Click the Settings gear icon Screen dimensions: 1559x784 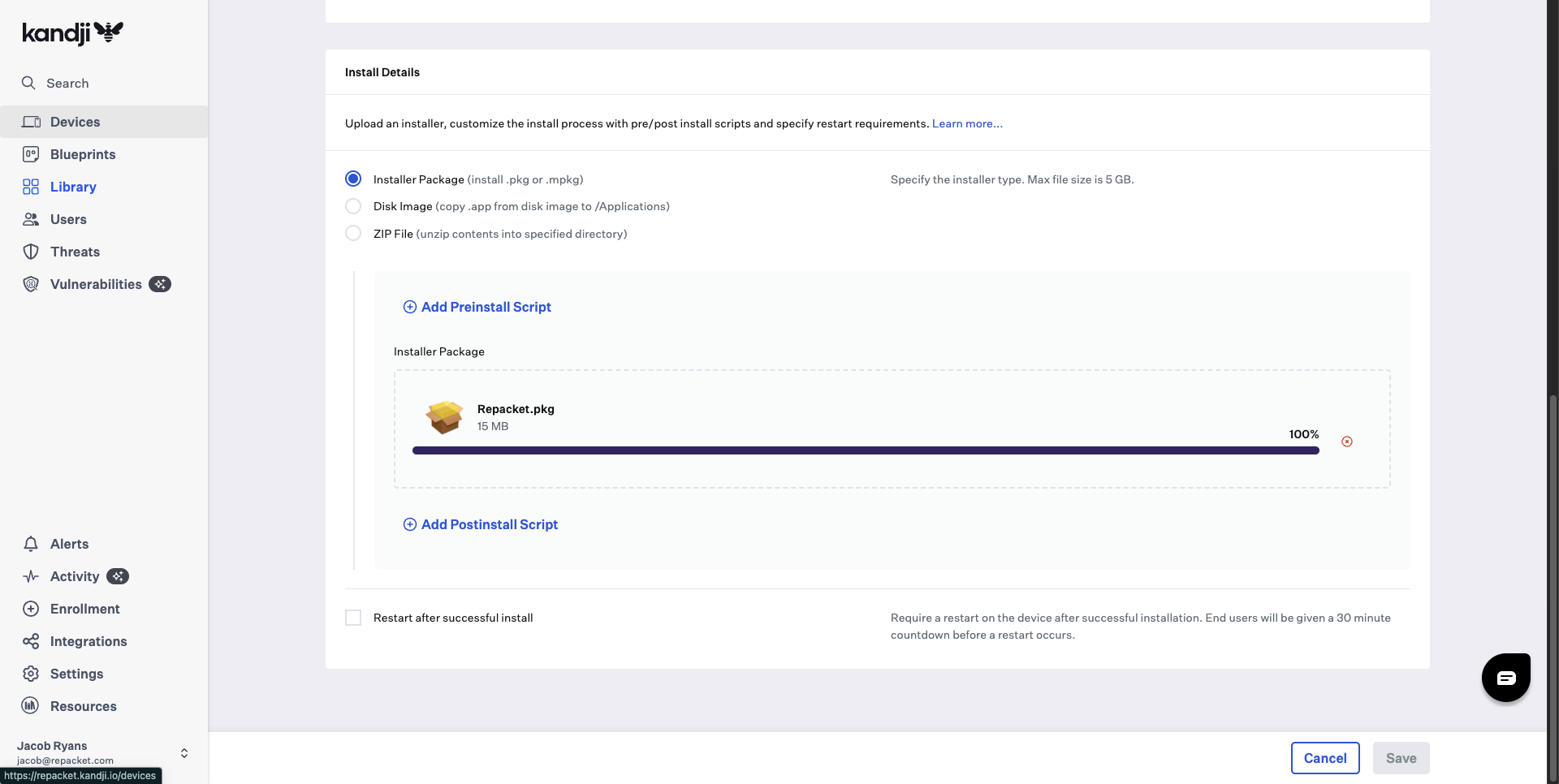(31, 674)
